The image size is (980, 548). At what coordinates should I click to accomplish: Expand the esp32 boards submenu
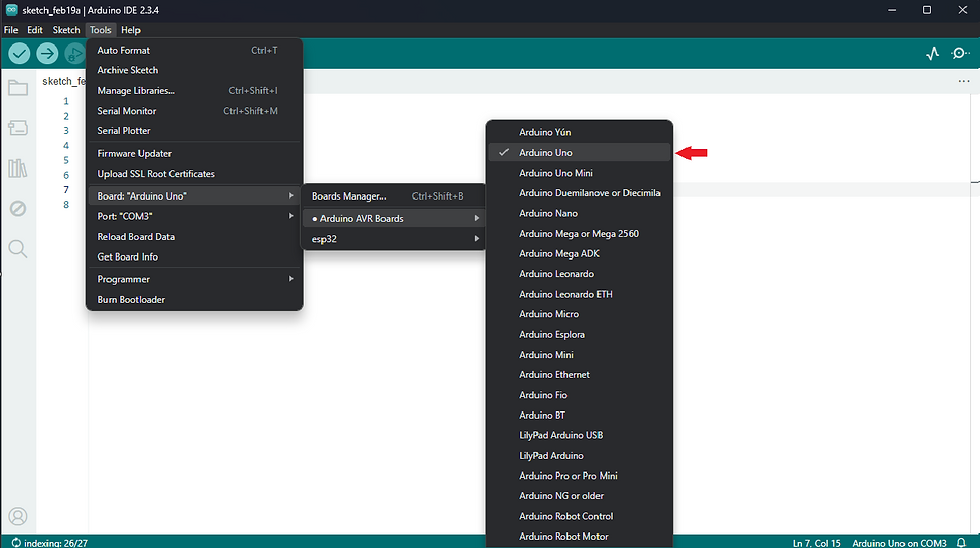(x=394, y=239)
